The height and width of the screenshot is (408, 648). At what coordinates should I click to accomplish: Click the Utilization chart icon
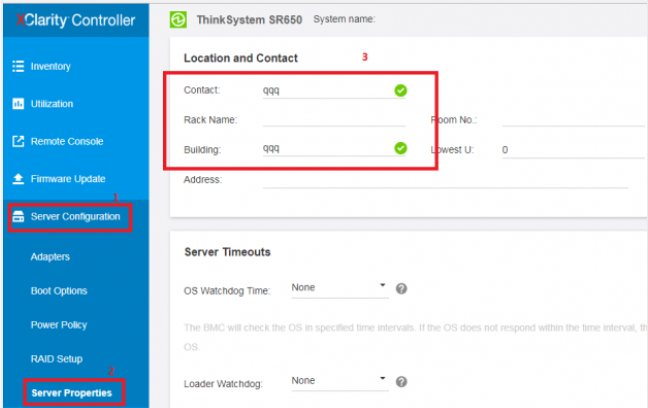point(18,104)
